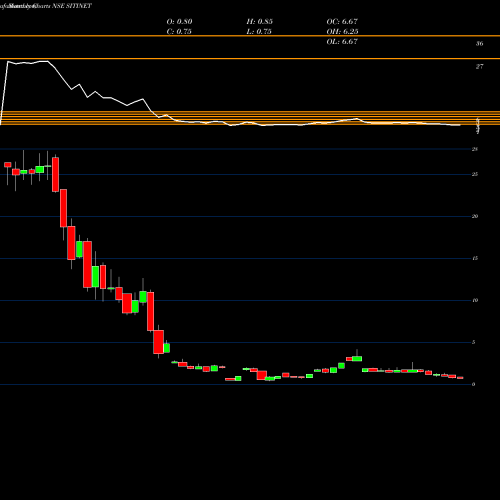Select the 25 price axis label
The height and width of the screenshot is (500, 500).
point(475,174)
